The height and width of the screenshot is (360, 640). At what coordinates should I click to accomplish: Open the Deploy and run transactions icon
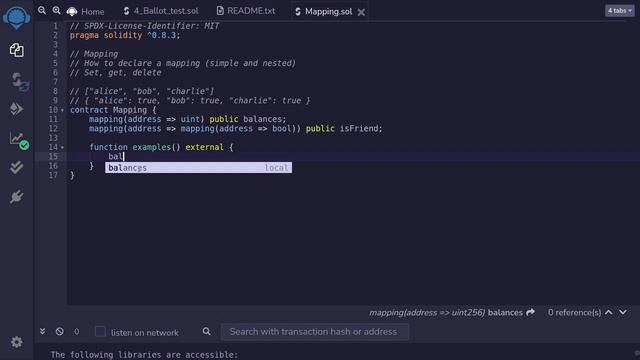pyautogui.click(x=16, y=109)
